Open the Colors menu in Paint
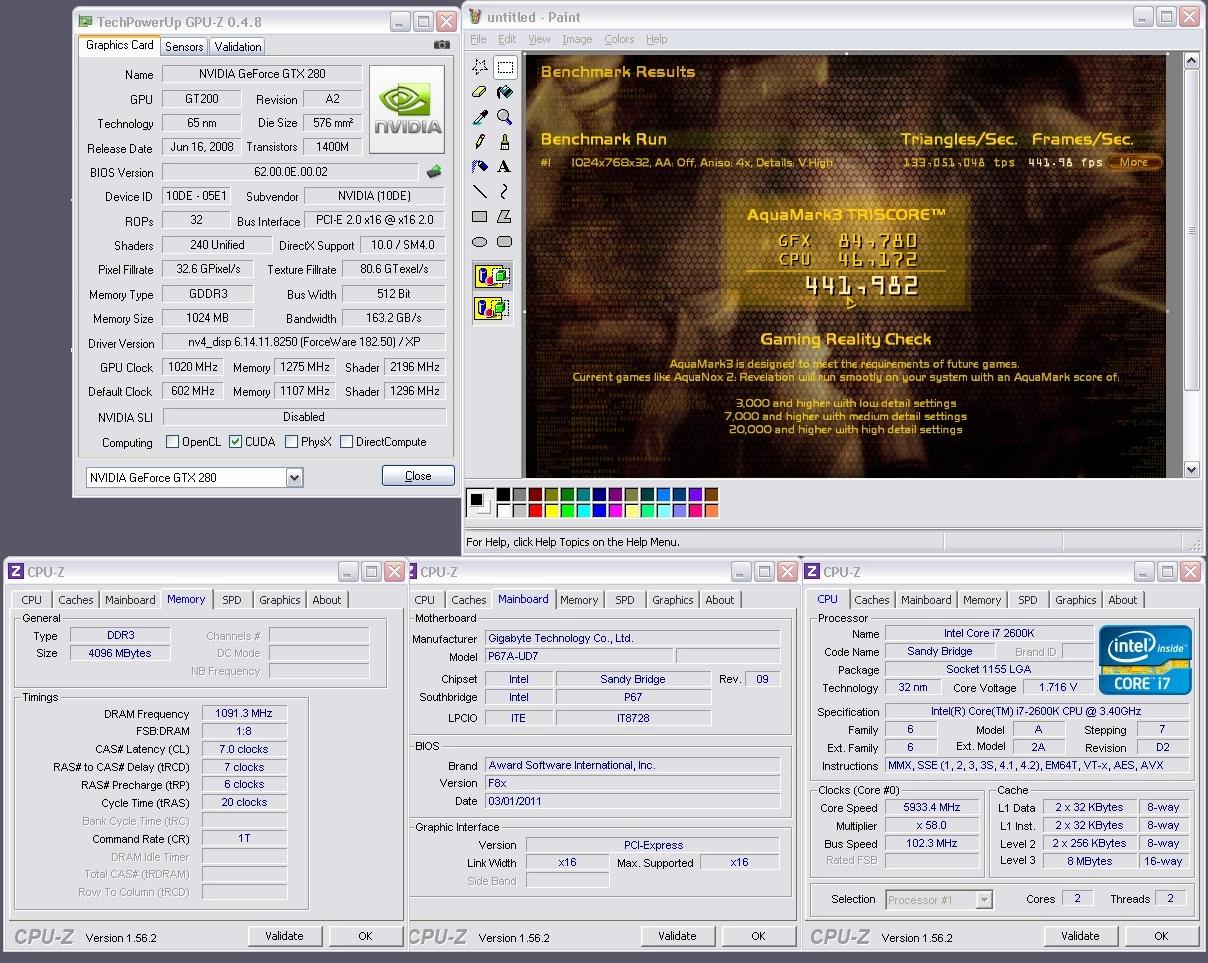Viewport: 1208px width, 963px height. 619,39
